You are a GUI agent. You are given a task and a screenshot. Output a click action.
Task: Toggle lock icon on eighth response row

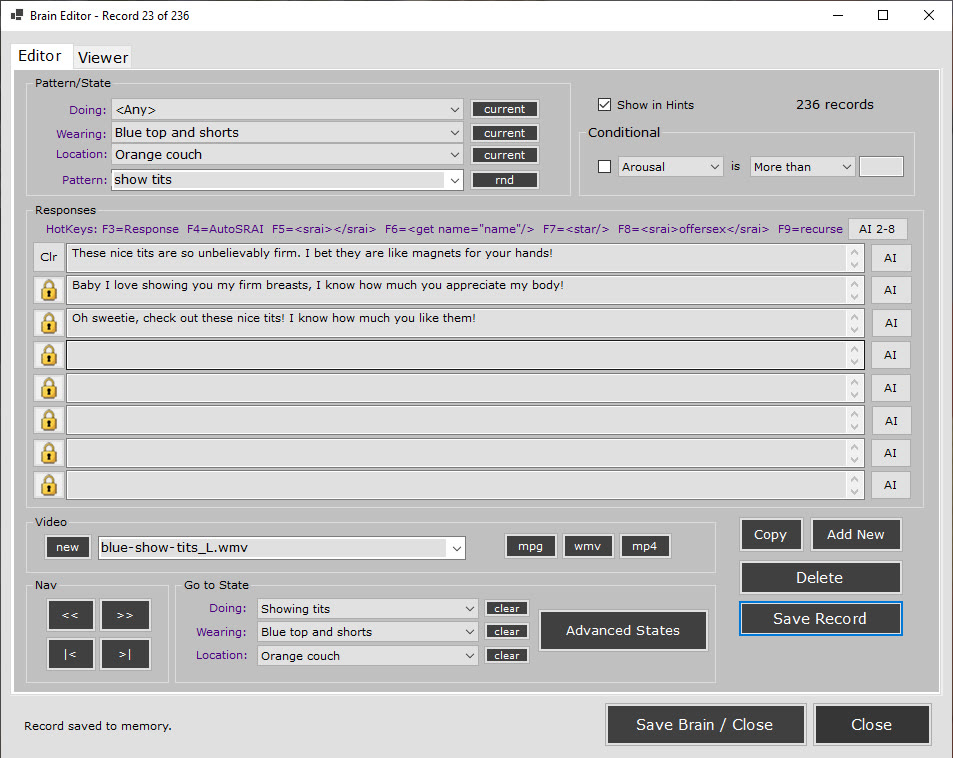49,485
